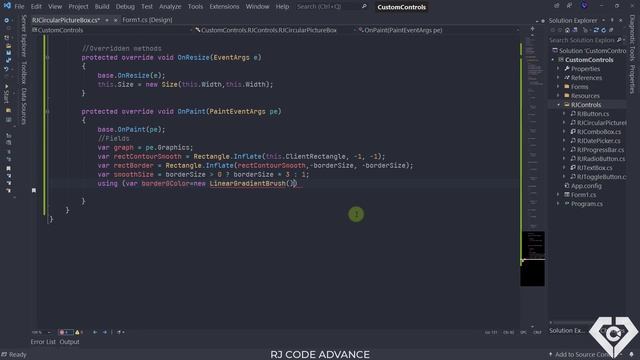This screenshot has height=360, width=640.
Task: Open the Toolbox side tab
Action: (x=24, y=72)
